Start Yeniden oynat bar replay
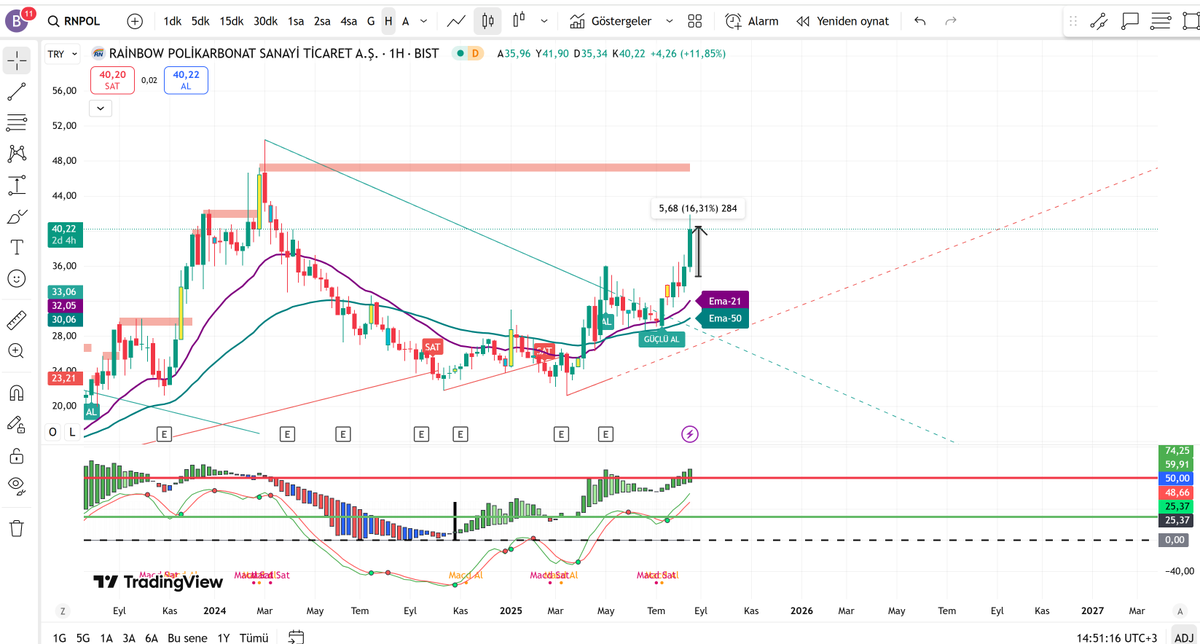 [x=843, y=21]
